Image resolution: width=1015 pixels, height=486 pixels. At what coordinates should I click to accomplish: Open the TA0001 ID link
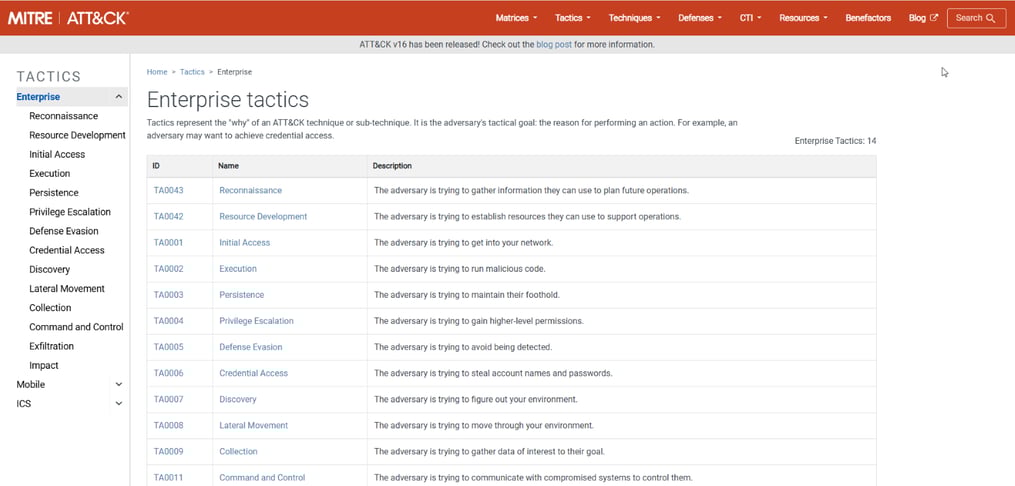[x=168, y=243]
